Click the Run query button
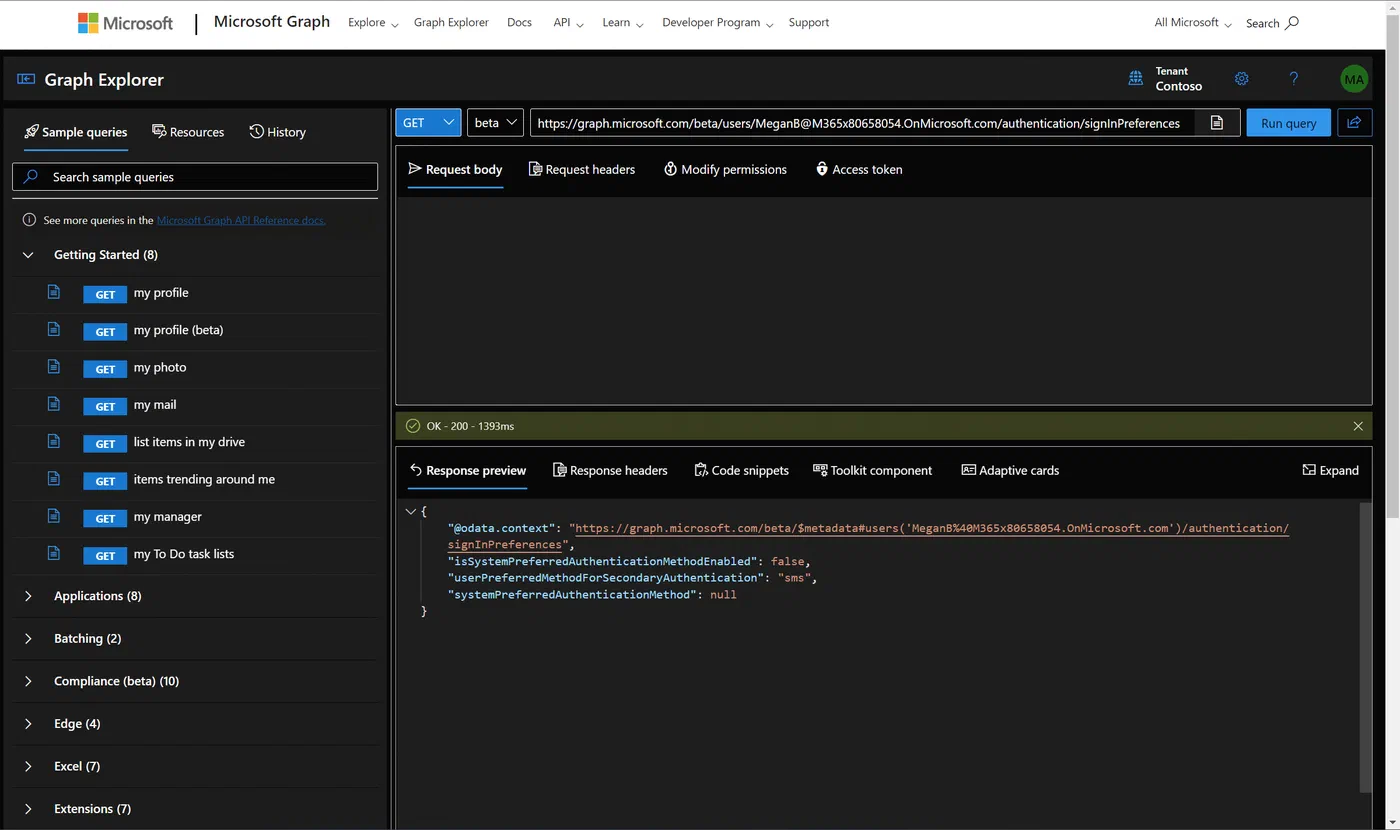This screenshot has height=830, width=1400. point(1288,122)
